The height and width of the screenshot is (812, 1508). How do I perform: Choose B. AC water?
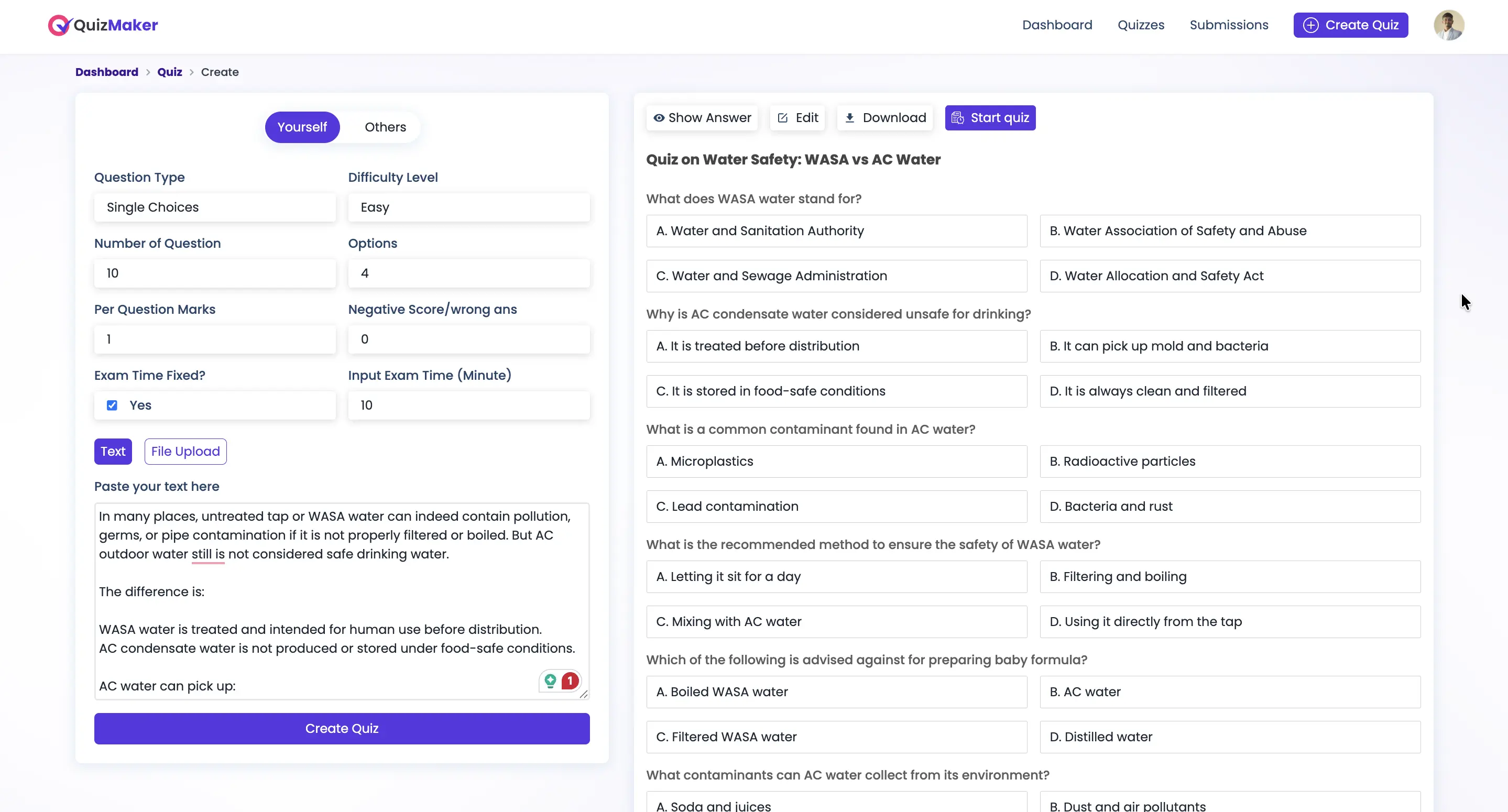[1230, 692]
